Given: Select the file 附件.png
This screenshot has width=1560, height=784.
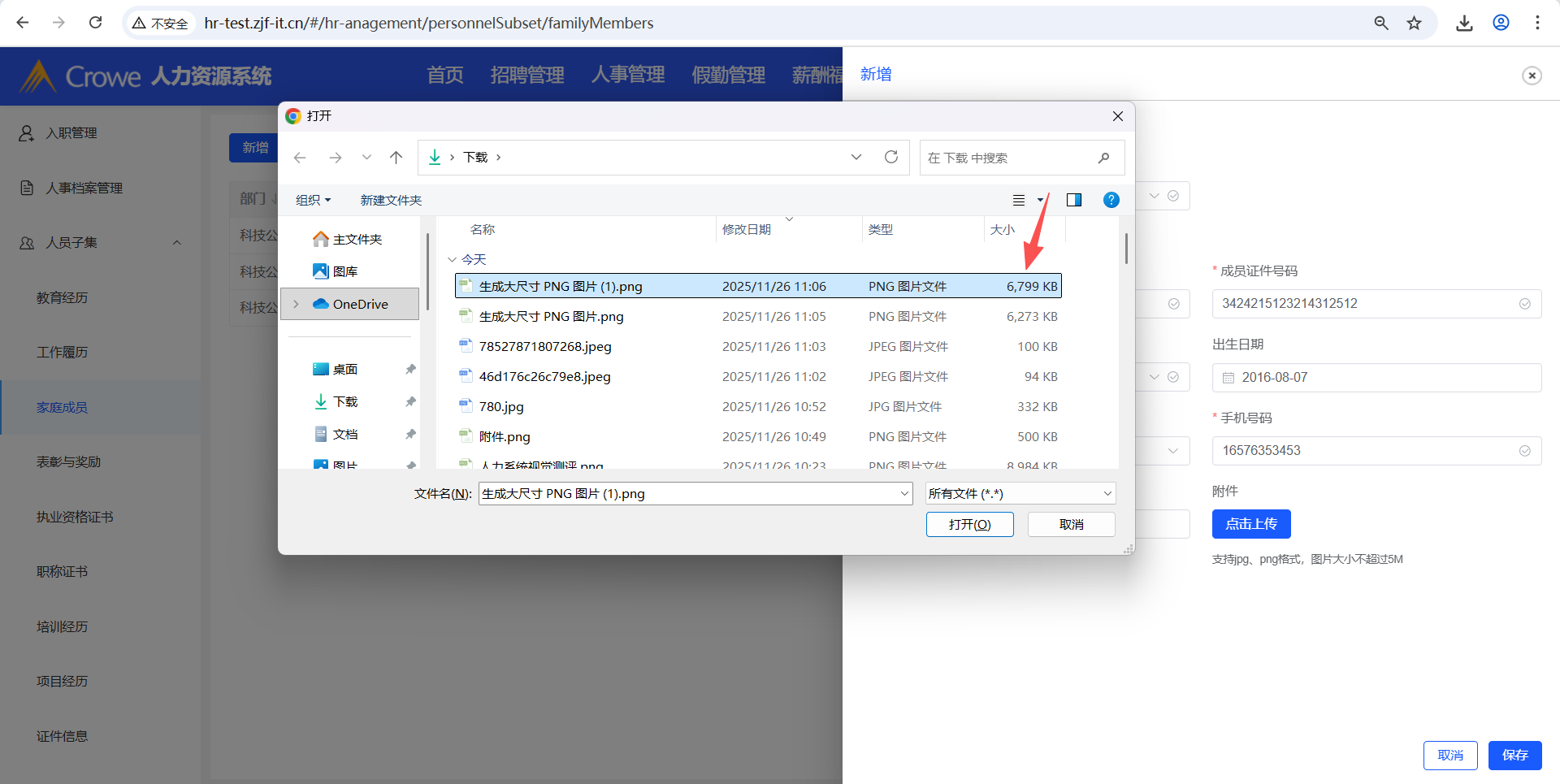Looking at the screenshot, I should [x=758, y=436].
